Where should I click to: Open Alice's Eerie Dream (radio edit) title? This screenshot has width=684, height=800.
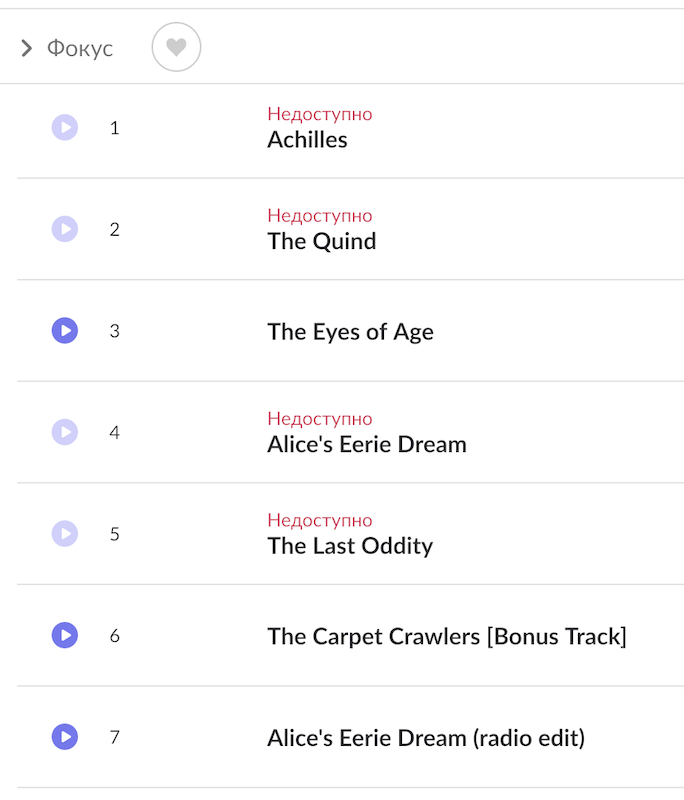click(425, 739)
